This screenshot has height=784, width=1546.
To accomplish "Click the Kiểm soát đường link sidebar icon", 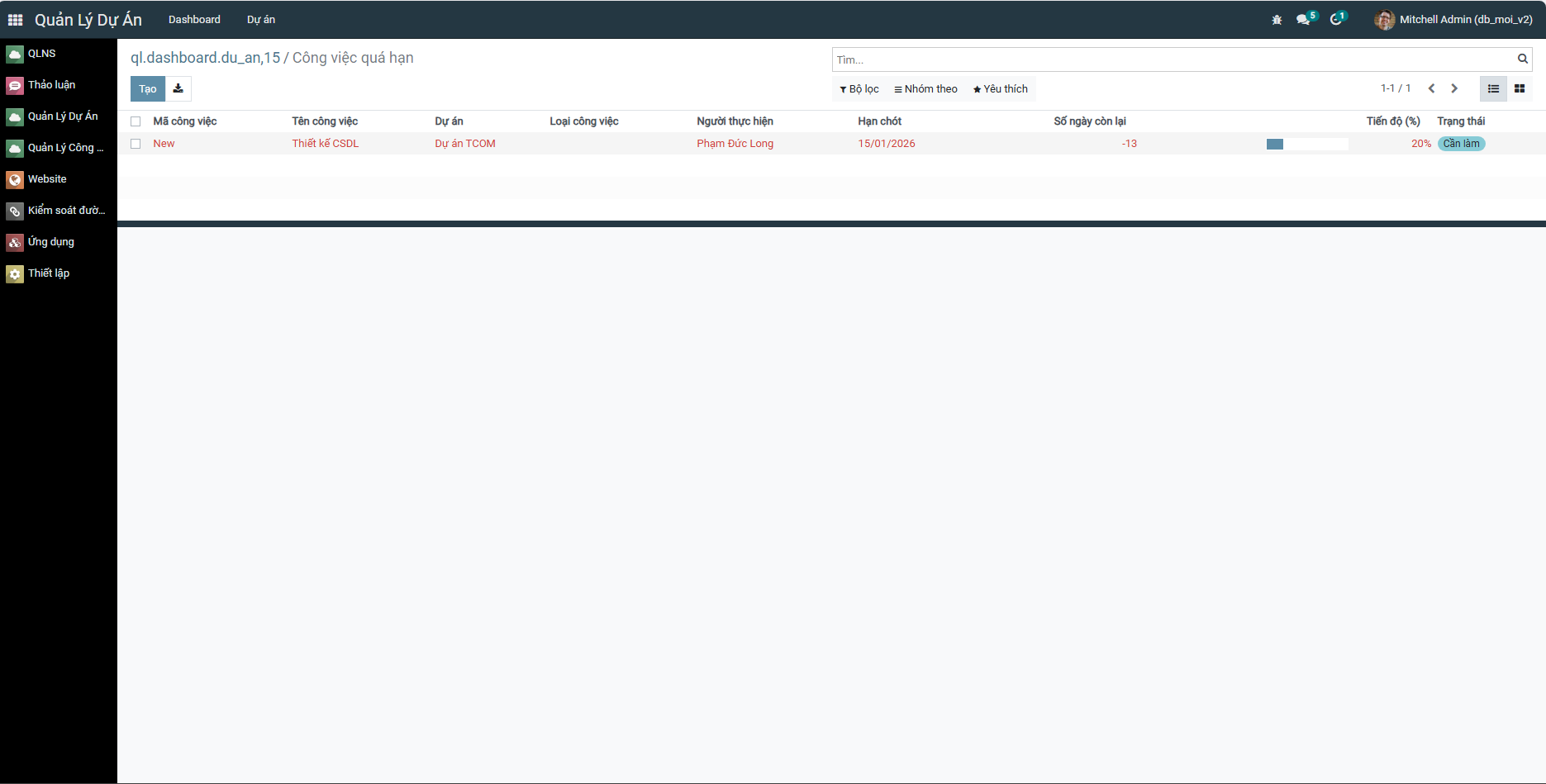I will (15, 211).
